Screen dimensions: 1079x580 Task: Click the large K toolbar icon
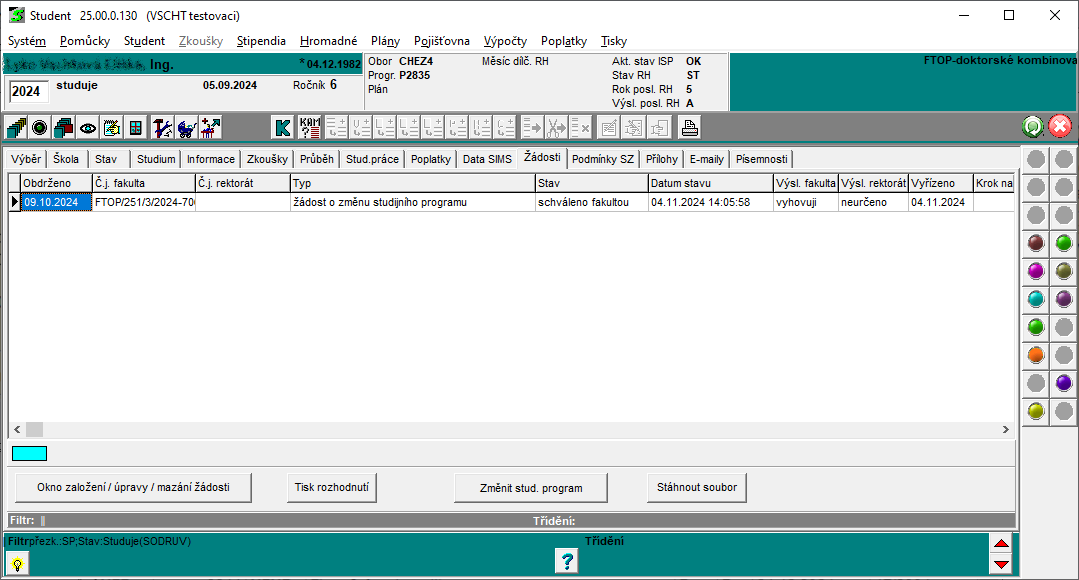(x=283, y=127)
